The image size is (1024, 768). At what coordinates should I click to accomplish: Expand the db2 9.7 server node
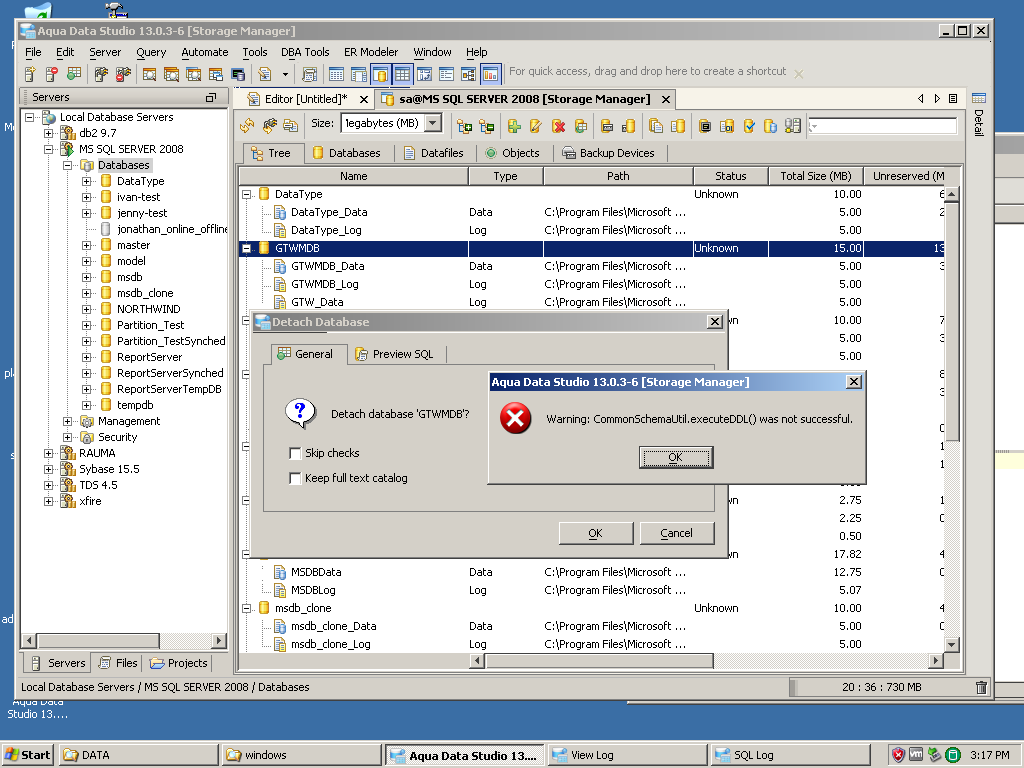click(48, 133)
